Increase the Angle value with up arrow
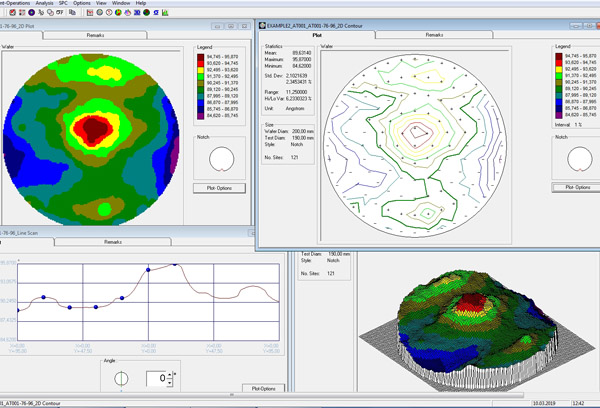Image resolution: width=600 pixels, height=408 pixels. [171, 376]
